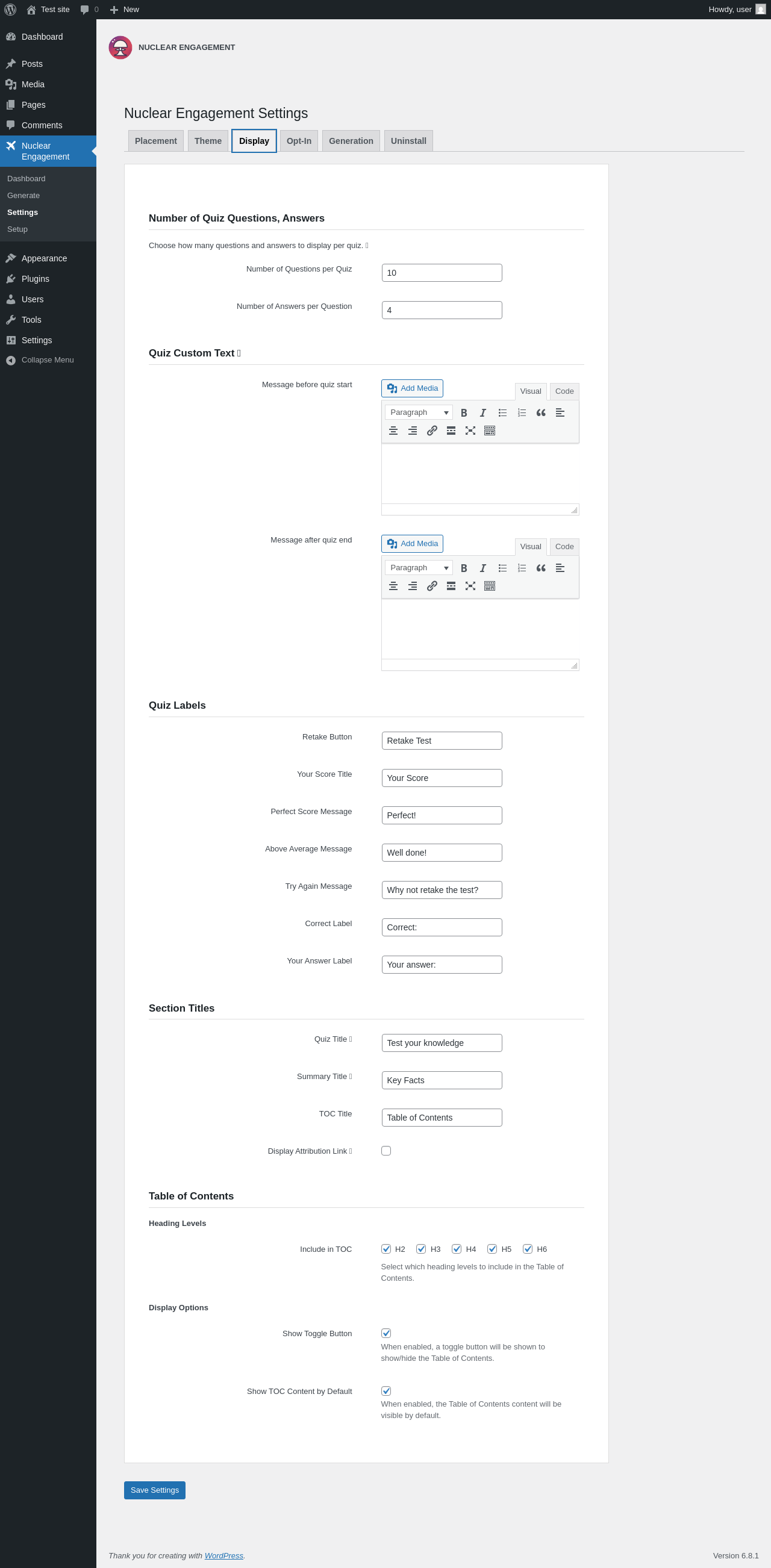The height and width of the screenshot is (1568, 771).
Task: Click Save Settings button
Action: click(155, 1490)
